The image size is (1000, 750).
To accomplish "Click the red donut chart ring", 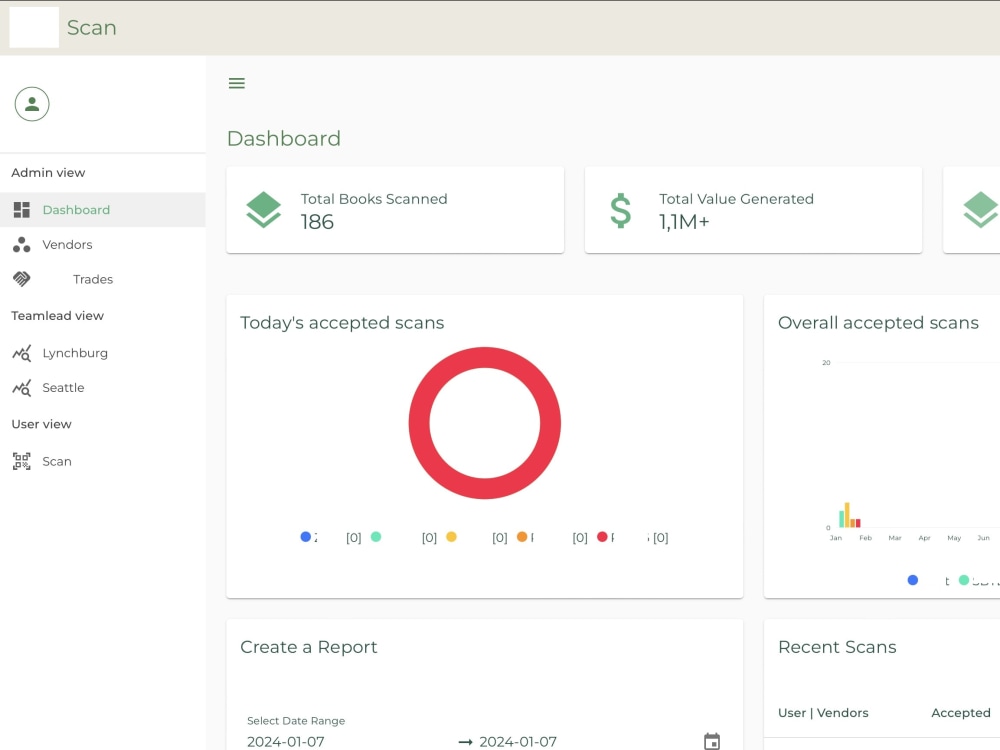I will (485, 358).
